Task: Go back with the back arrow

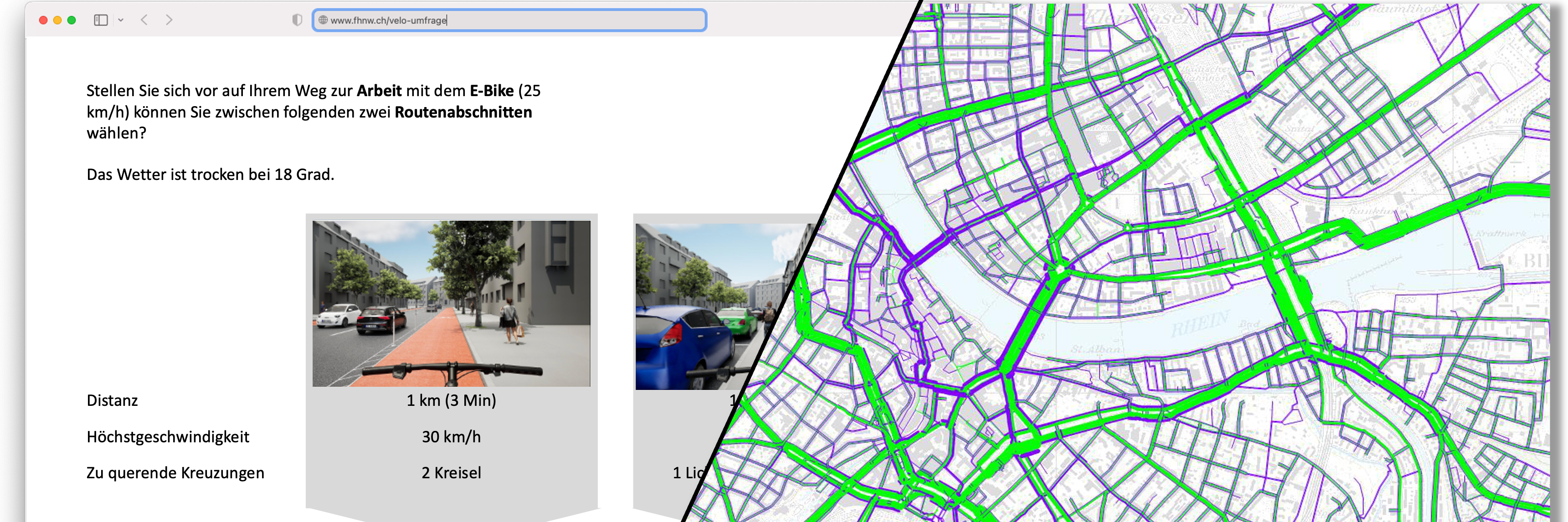Action: (x=144, y=20)
